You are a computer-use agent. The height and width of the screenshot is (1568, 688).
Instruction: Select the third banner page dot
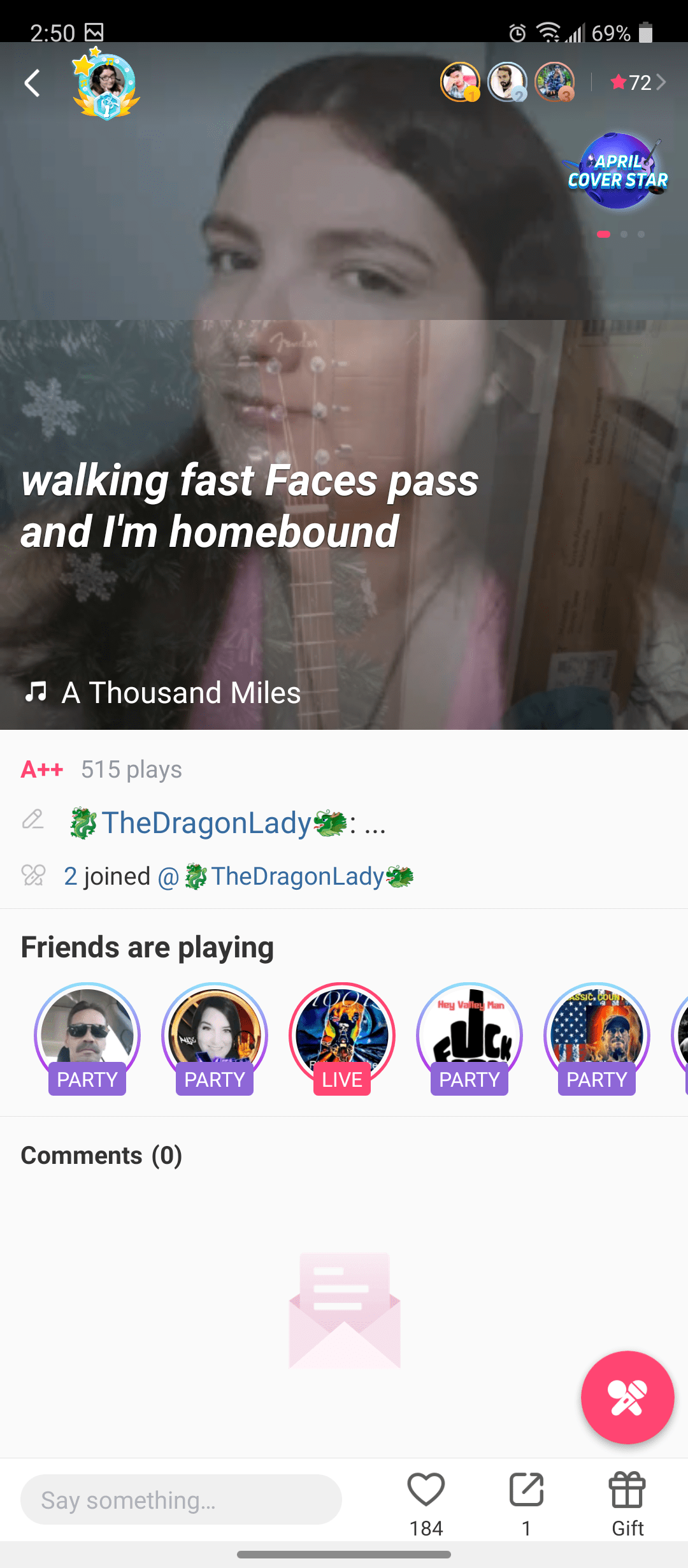point(641,235)
